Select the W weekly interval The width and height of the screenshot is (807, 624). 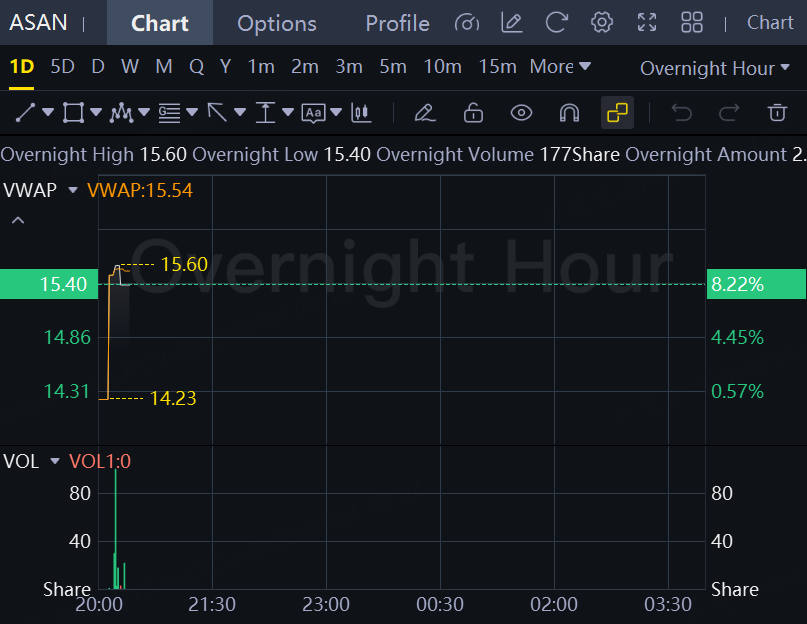tap(130, 67)
